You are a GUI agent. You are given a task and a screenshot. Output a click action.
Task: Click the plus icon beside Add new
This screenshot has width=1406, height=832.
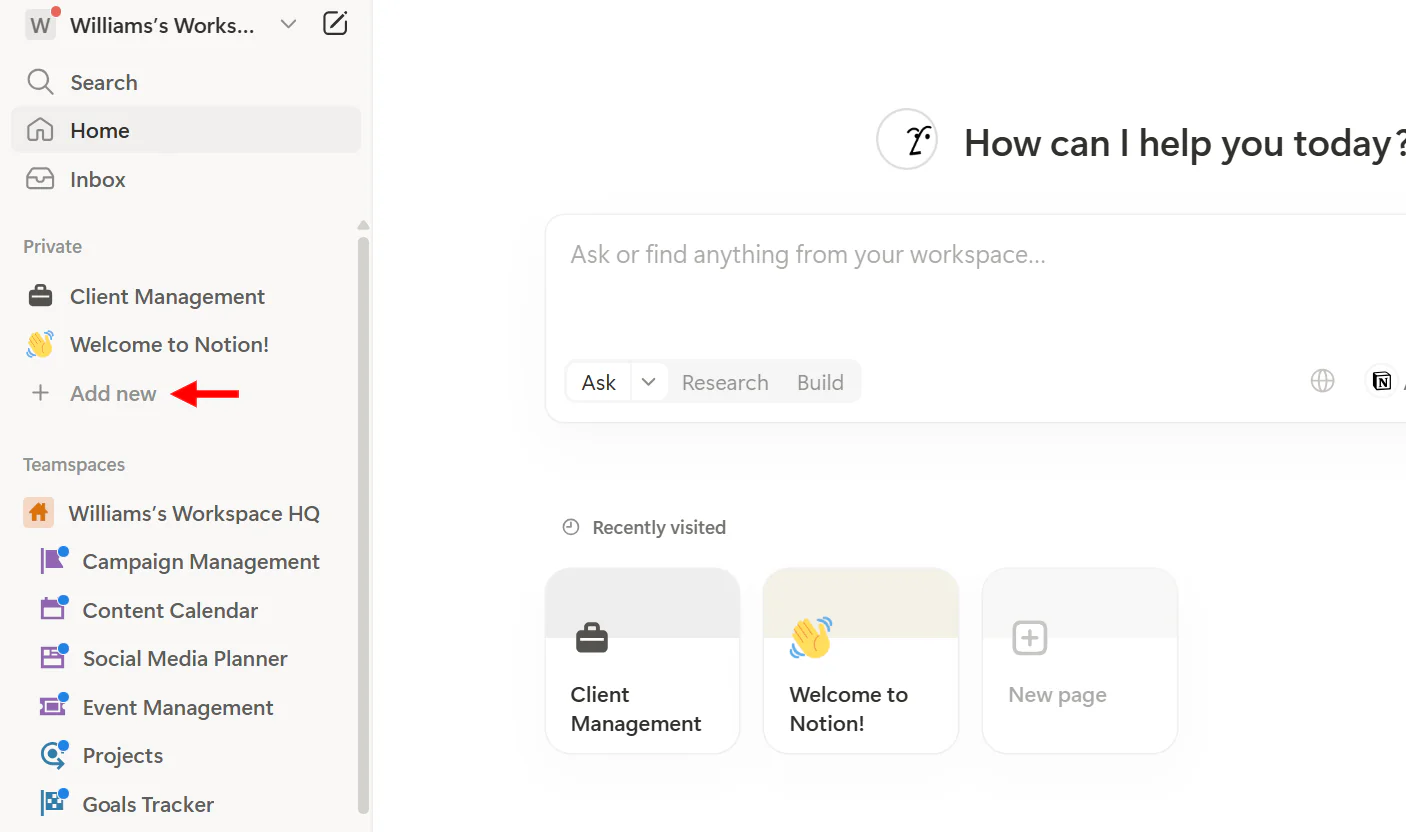40,393
